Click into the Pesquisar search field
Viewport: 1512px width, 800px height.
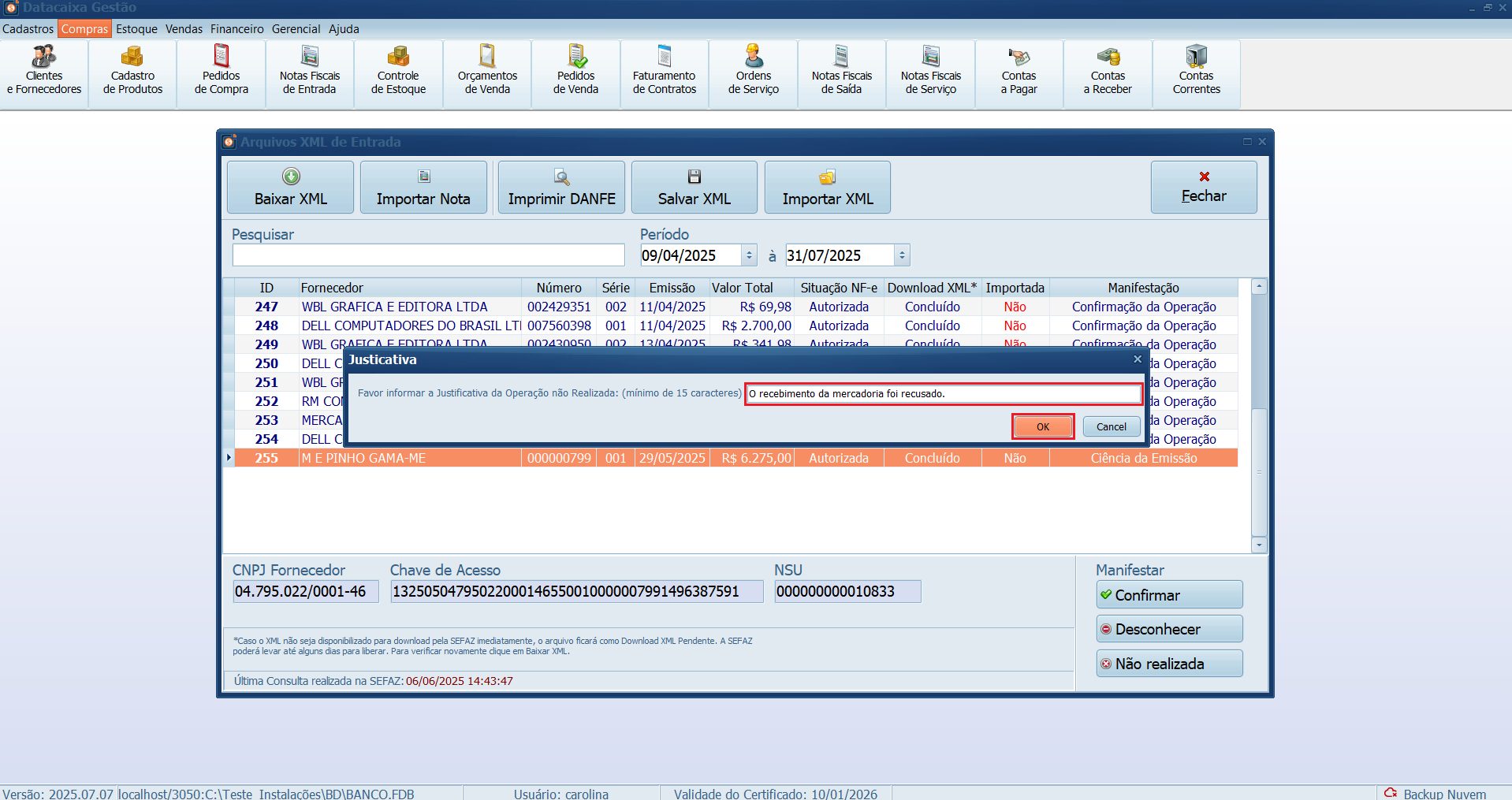(x=428, y=255)
